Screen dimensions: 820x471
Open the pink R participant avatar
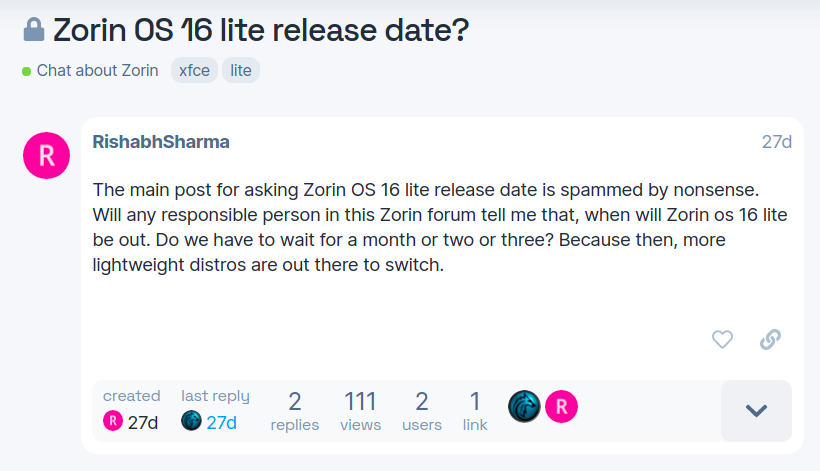pyautogui.click(x=561, y=406)
